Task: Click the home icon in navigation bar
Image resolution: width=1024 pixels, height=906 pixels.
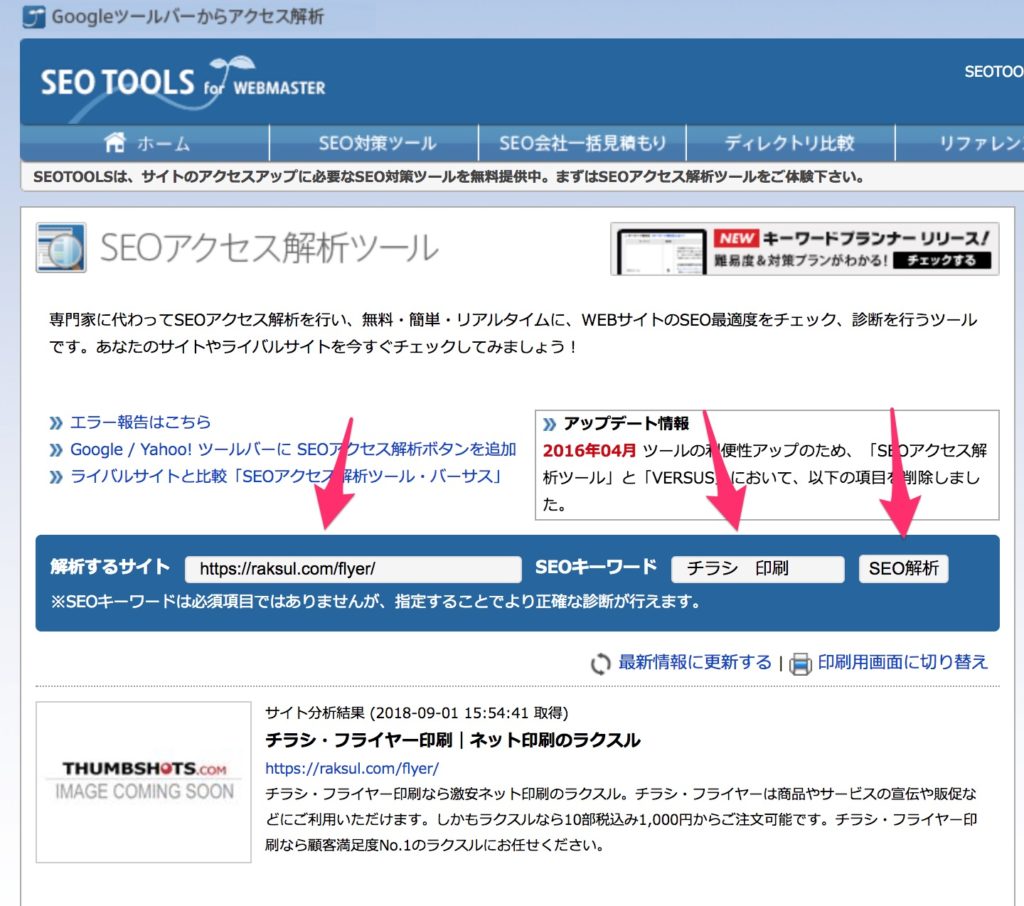Action: [x=116, y=143]
